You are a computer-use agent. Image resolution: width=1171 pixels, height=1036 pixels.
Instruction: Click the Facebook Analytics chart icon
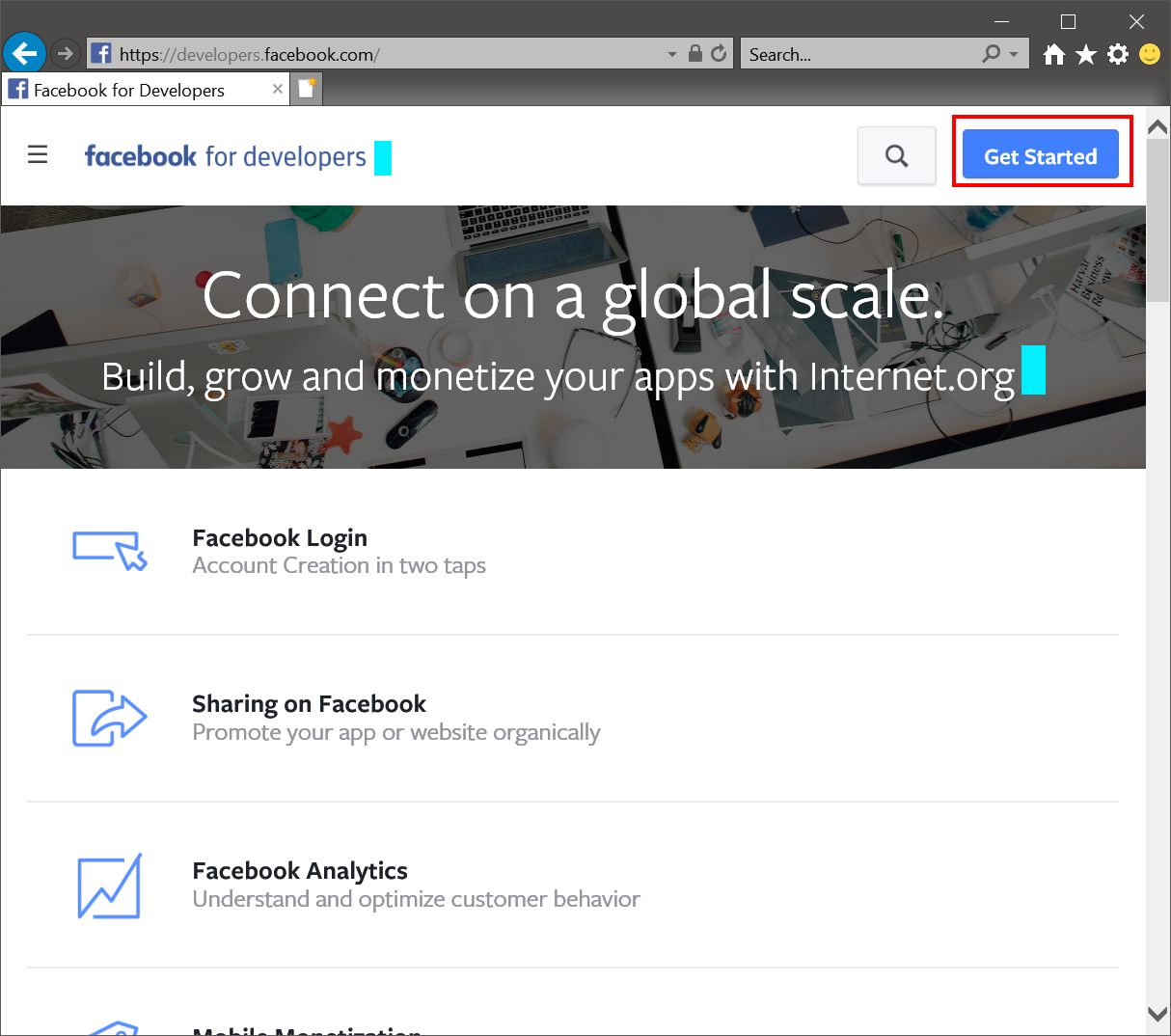coord(110,886)
